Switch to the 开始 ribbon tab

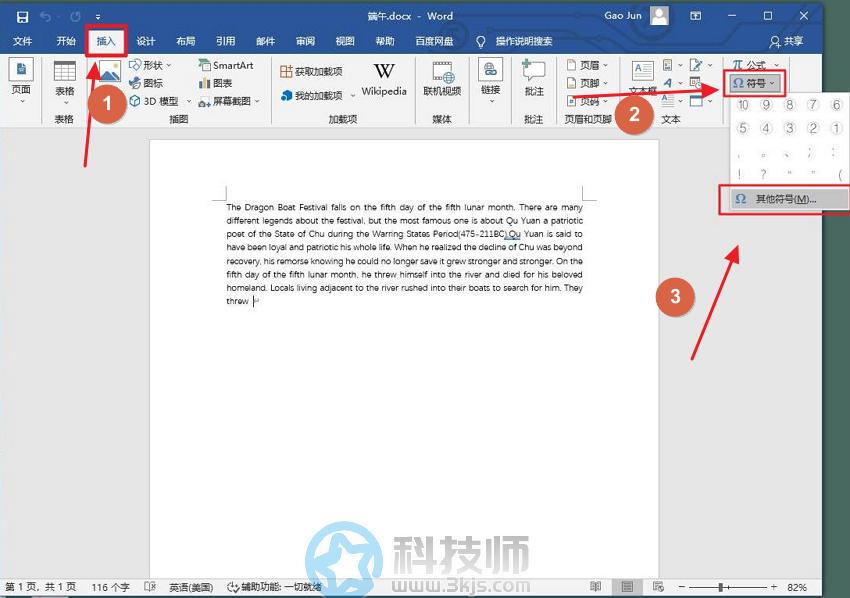[x=66, y=41]
